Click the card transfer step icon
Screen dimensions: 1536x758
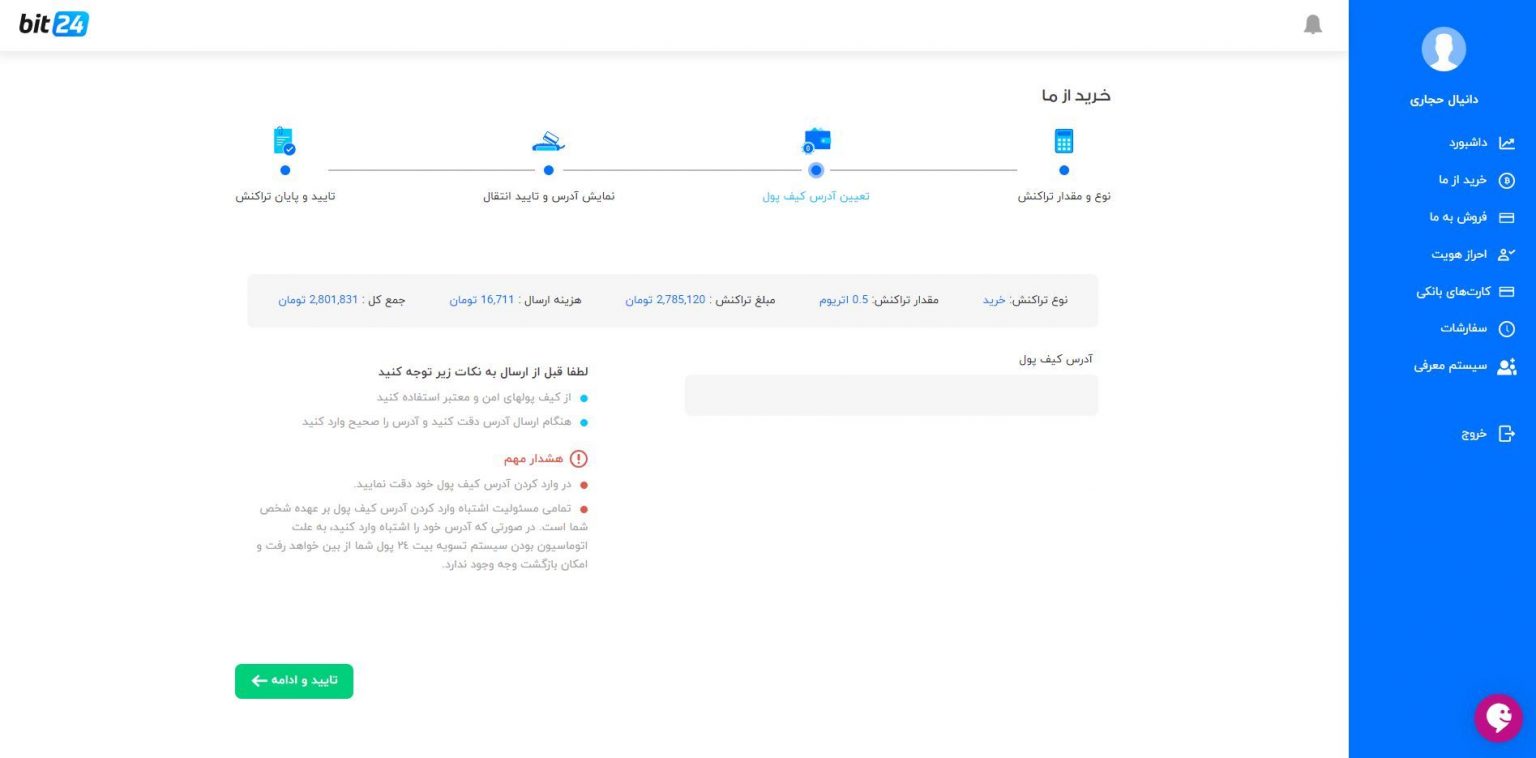(x=548, y=141)
